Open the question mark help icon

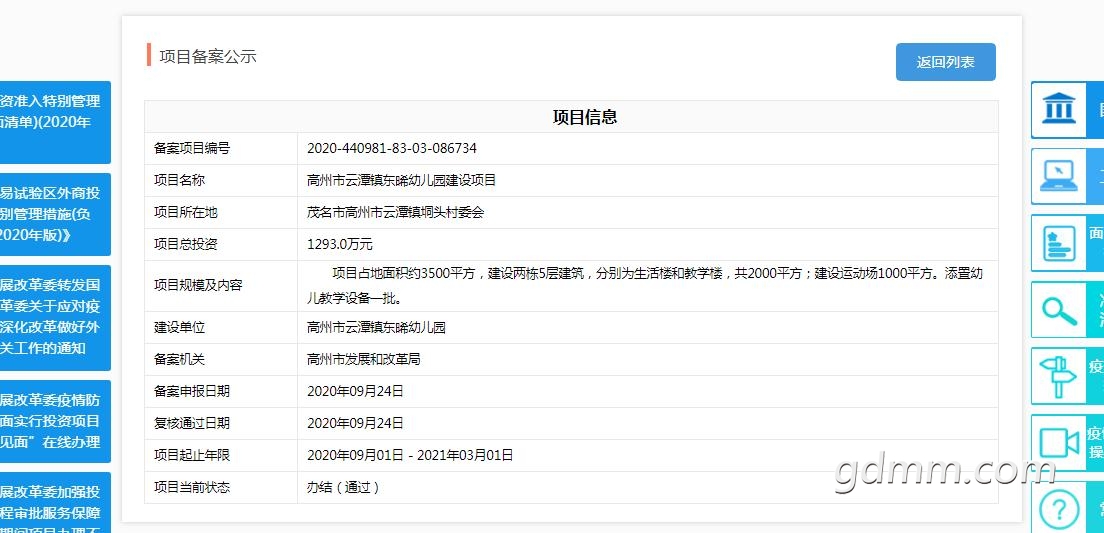pyautogui.click(x=1059, y=510)
